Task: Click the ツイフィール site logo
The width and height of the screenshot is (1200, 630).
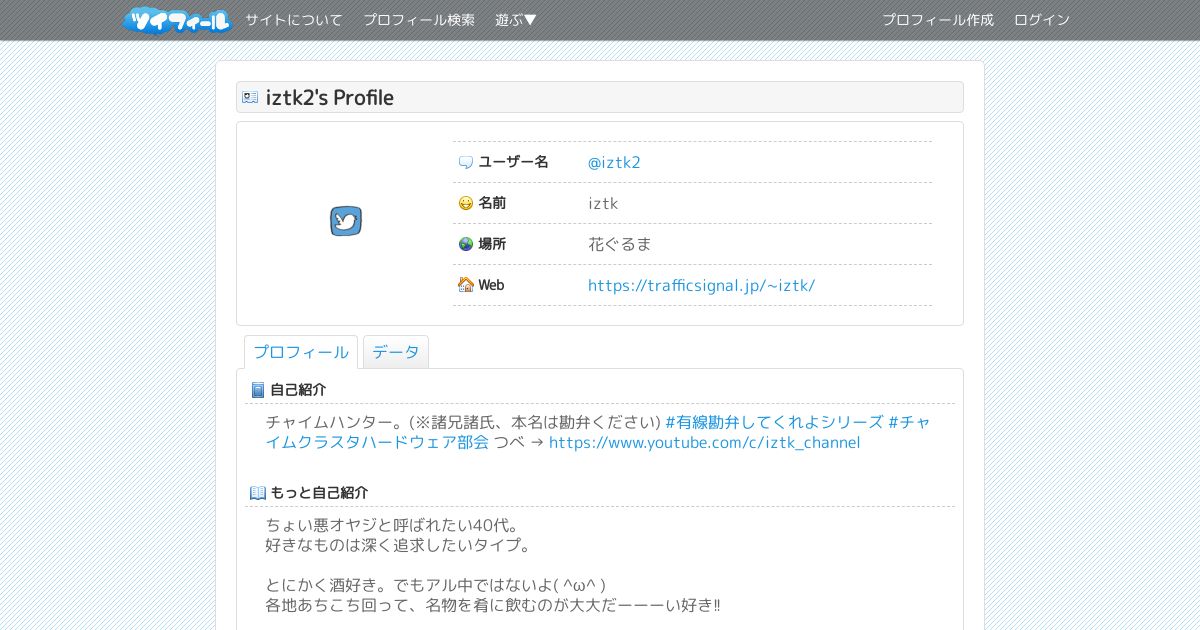Action: (x=177, y=20)
